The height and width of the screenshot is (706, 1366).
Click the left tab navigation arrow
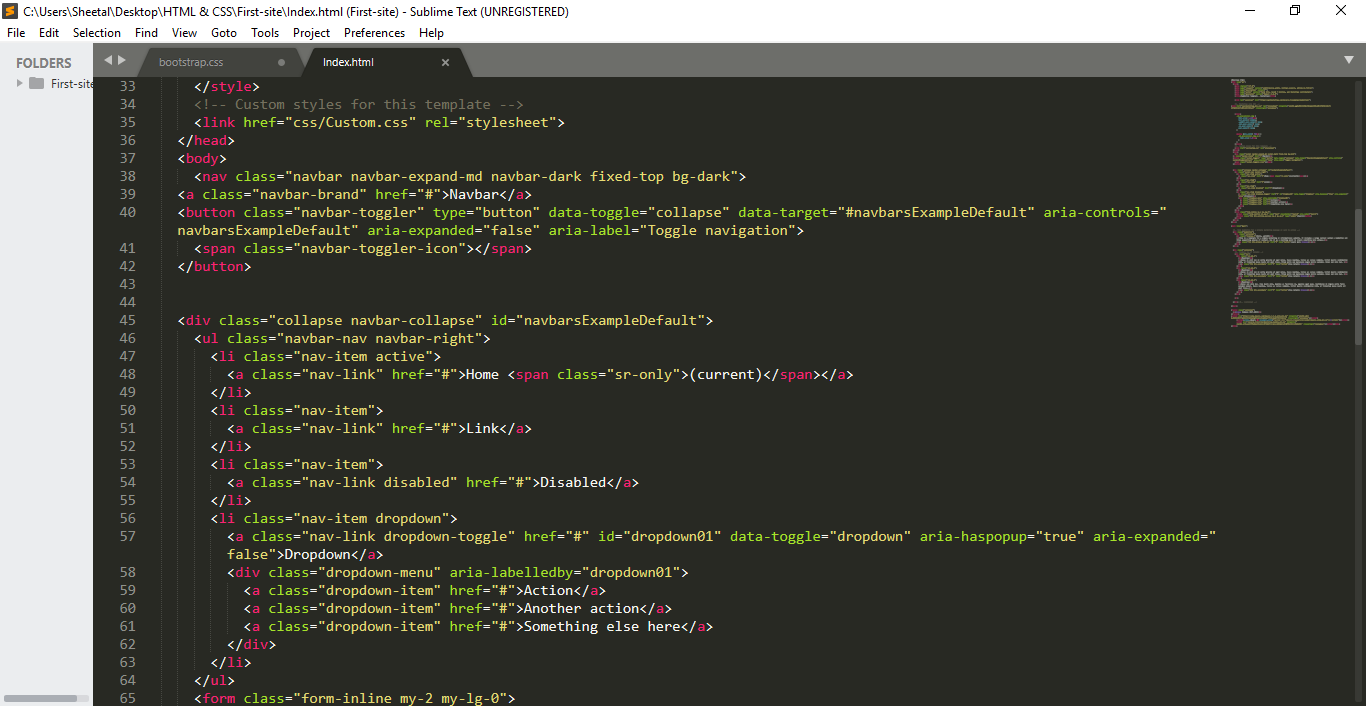(108, 61)
